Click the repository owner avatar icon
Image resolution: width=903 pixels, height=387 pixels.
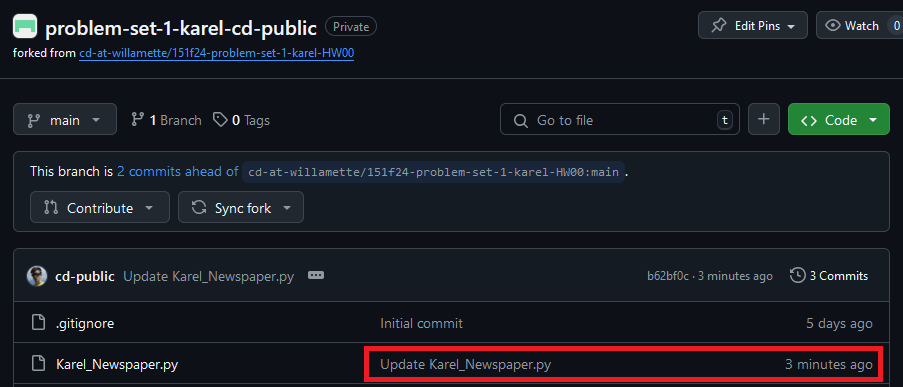pyautogui.click(x=25, y=26)
